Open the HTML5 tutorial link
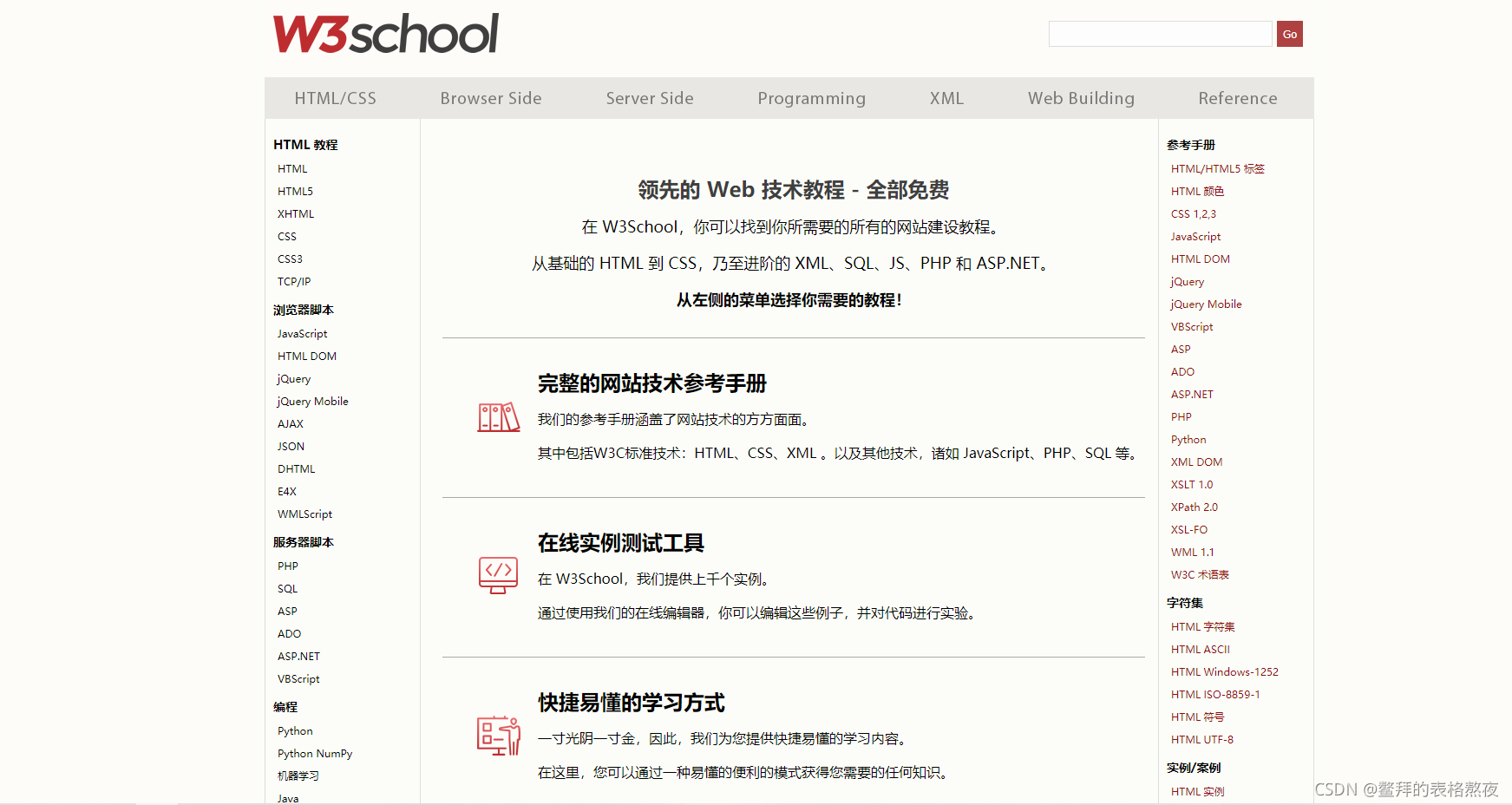Viewport: 1512px width, 805px height. click(x=295, y=192)
